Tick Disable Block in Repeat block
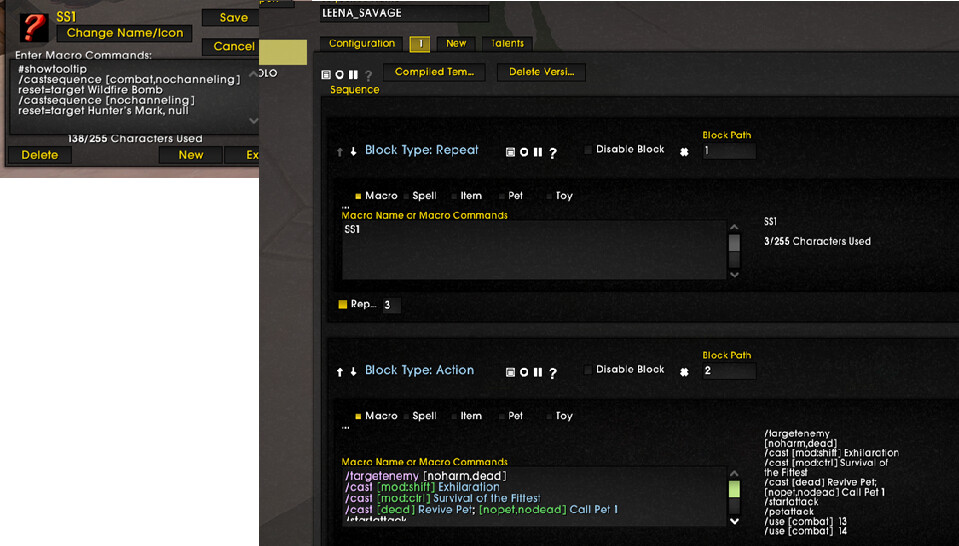Image resolution: width=959 pixels, height=546 pixels. pyautogui.click(x=588, y=150)
